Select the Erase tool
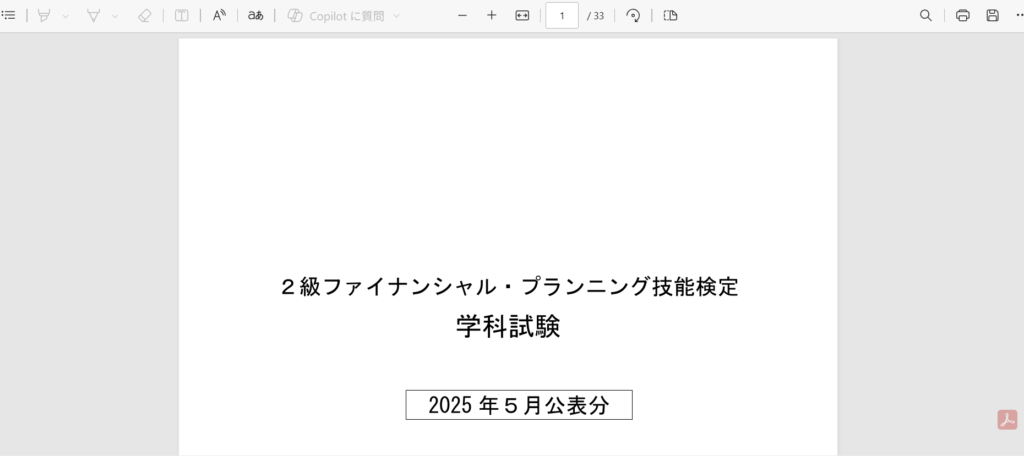 pyautogui.click(x=144, y=16)
